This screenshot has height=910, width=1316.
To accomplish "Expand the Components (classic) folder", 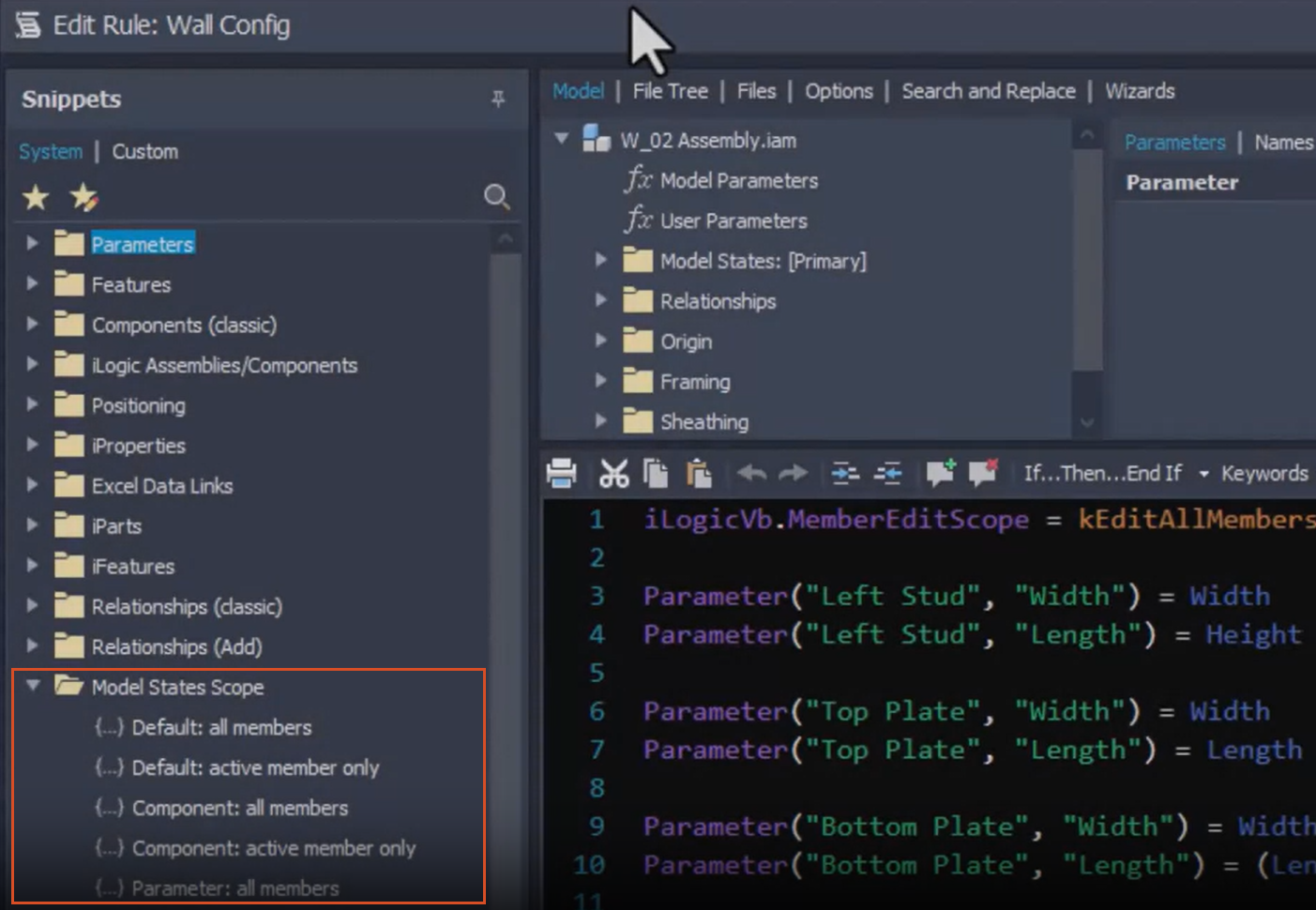I will pos(32,324).
